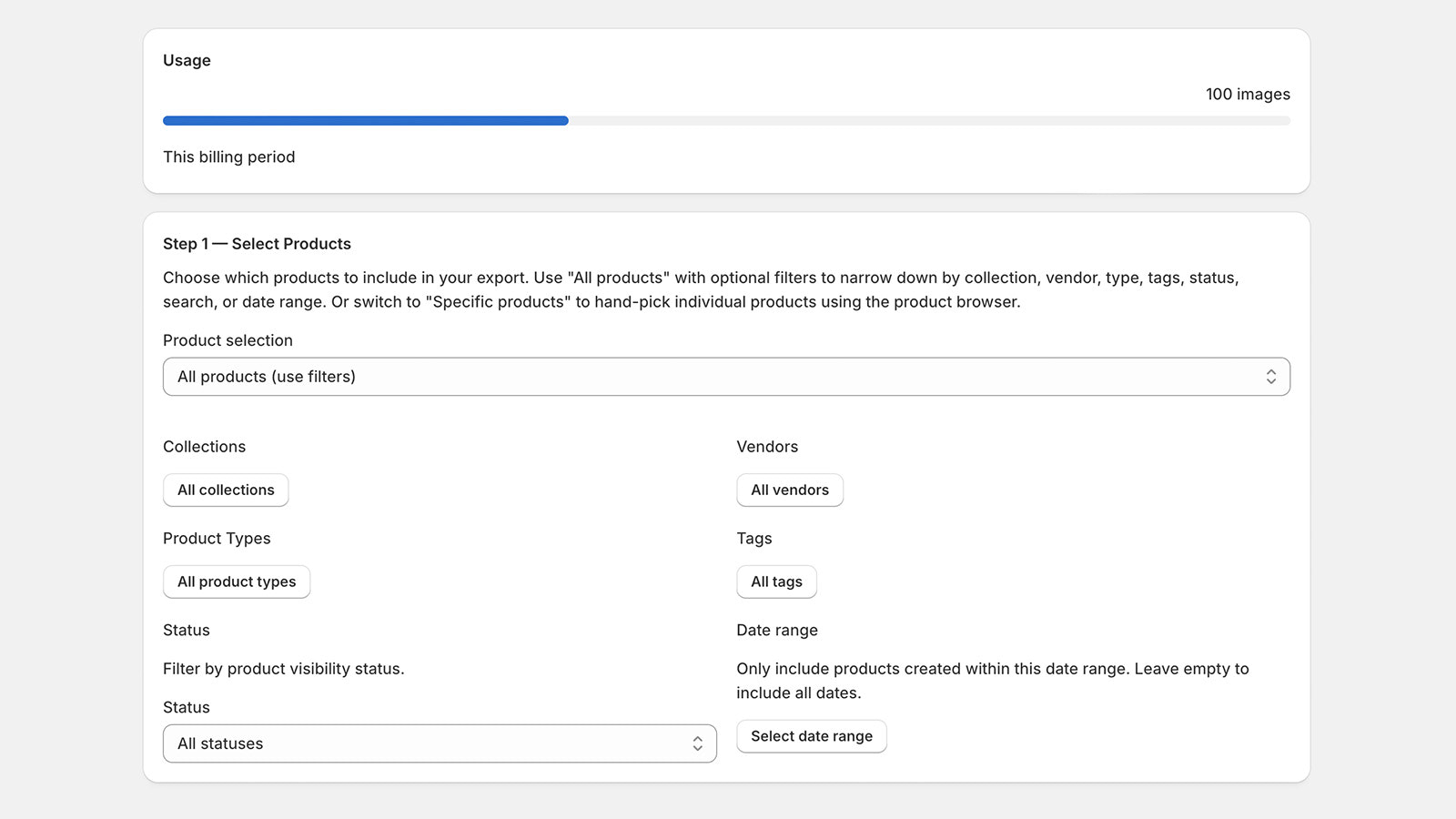Click 'Filter by product visibility status.' text

click(284, 669)
